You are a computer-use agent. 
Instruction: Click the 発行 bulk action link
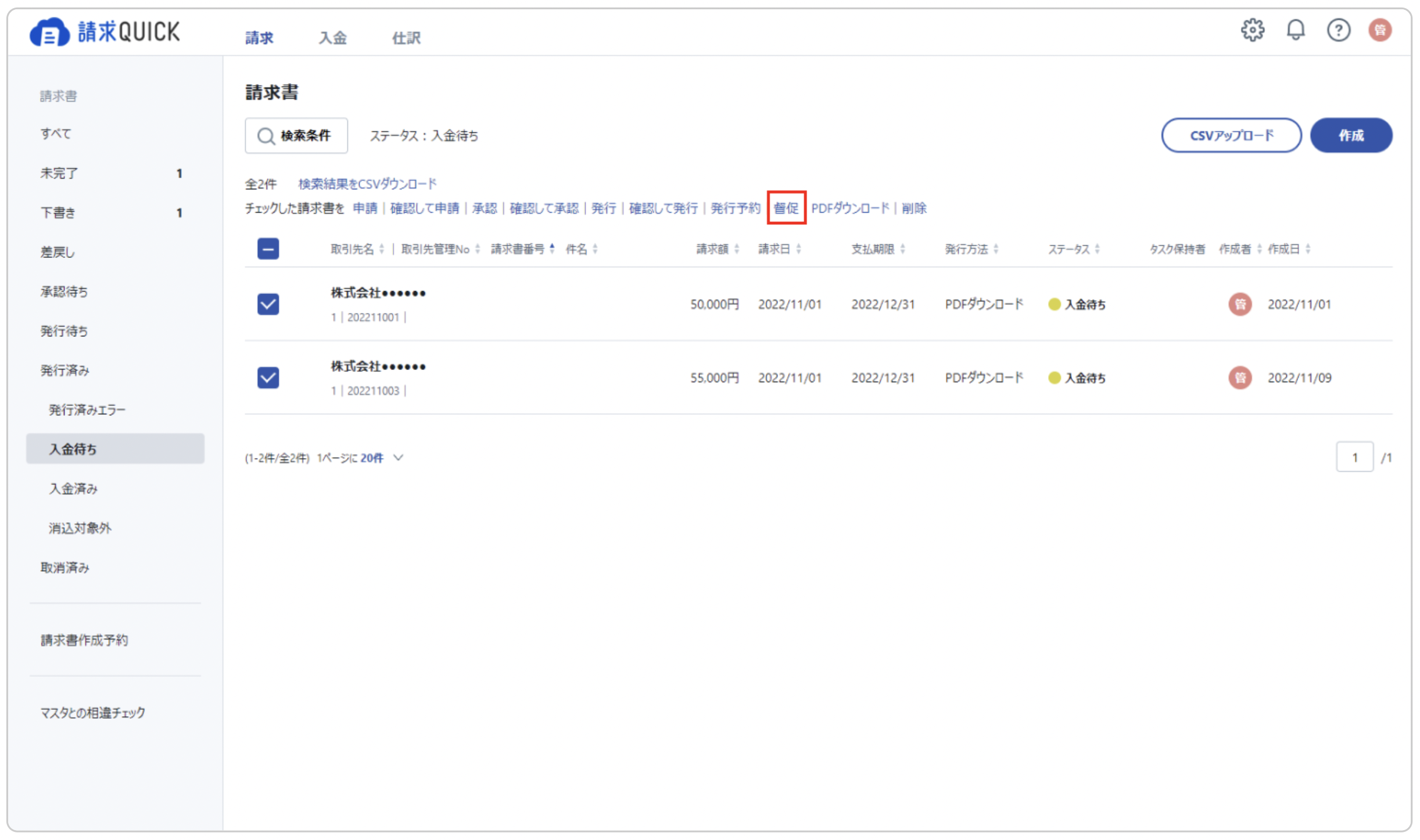coord(604,208)
